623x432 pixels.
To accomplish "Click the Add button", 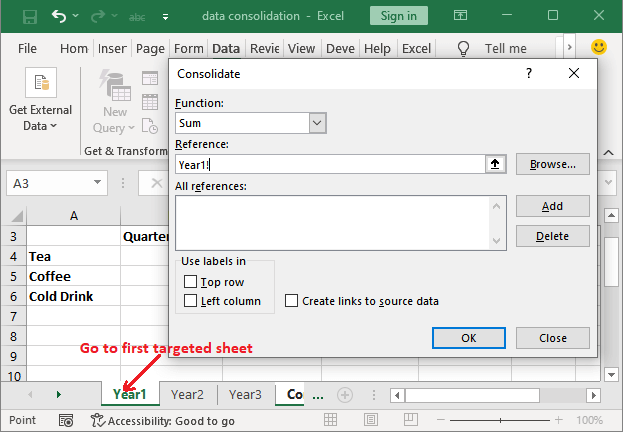I will pos(553,206).
